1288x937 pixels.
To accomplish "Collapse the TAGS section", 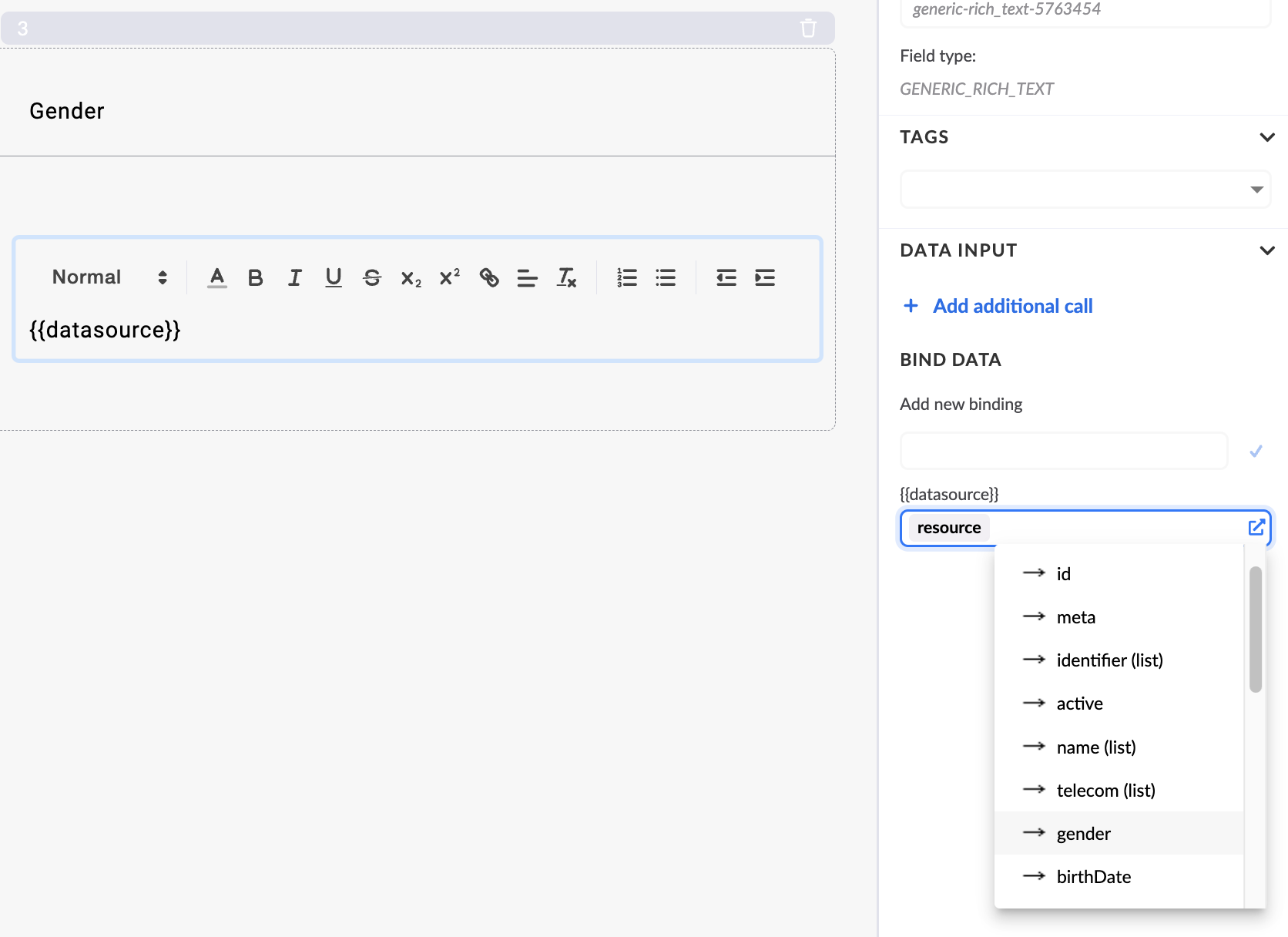I will tap(1266, 137).
